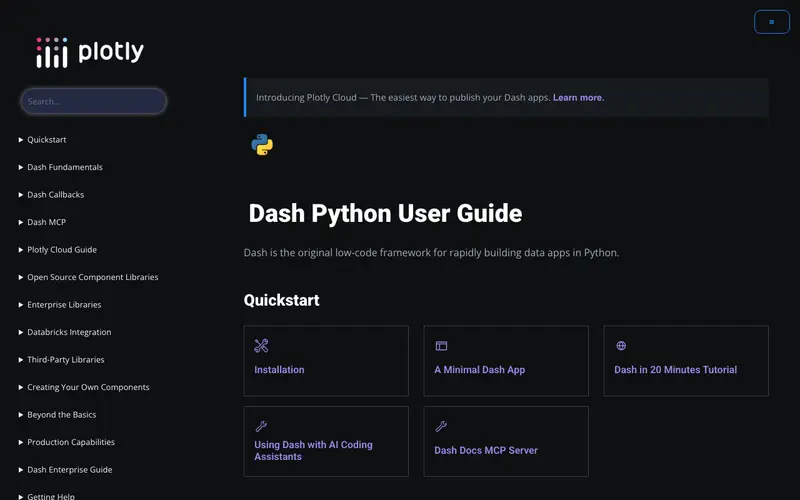Screen dimensions: 800x500
Task: Open Production Capabilities in sidebar
Action: (x=71, y=443)
